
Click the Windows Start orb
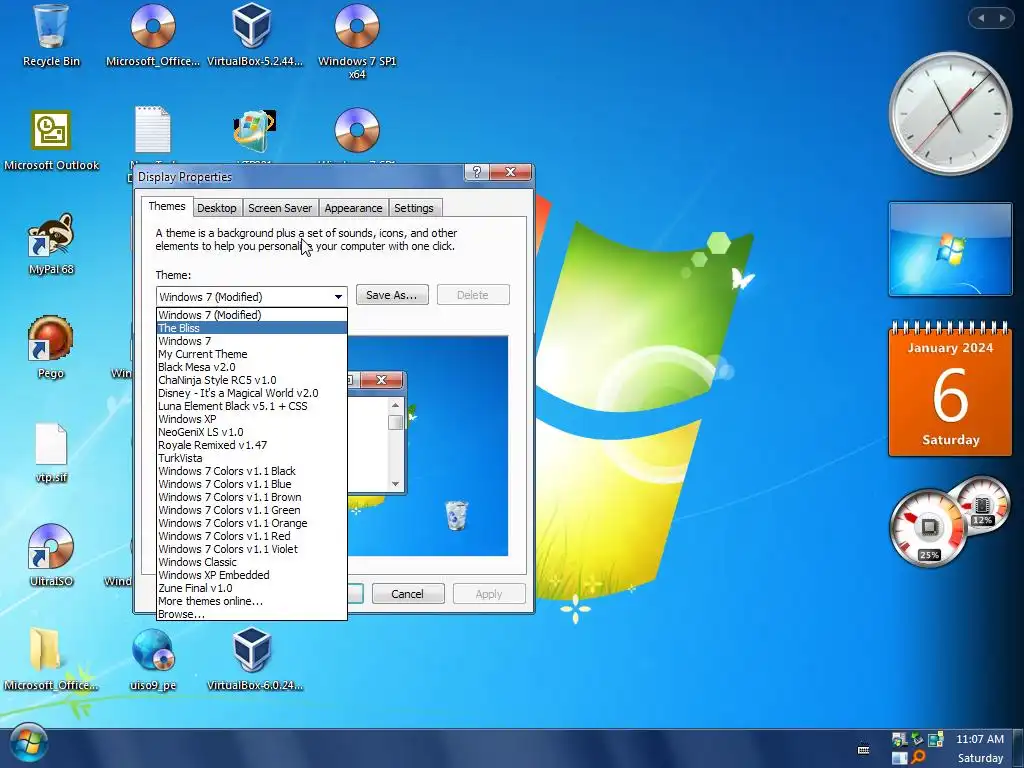28,745
